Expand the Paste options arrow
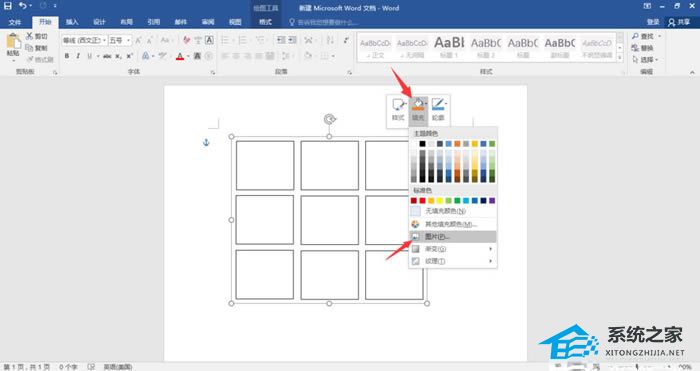 13,60
